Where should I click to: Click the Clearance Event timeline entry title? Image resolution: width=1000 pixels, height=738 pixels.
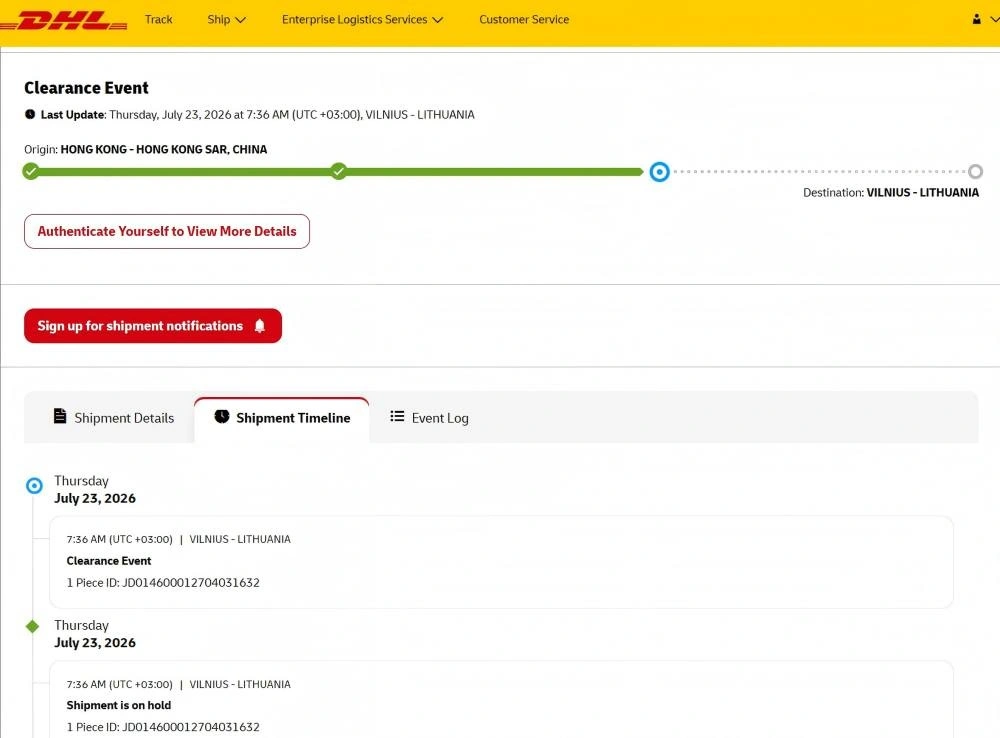click(x=109, y=561)
